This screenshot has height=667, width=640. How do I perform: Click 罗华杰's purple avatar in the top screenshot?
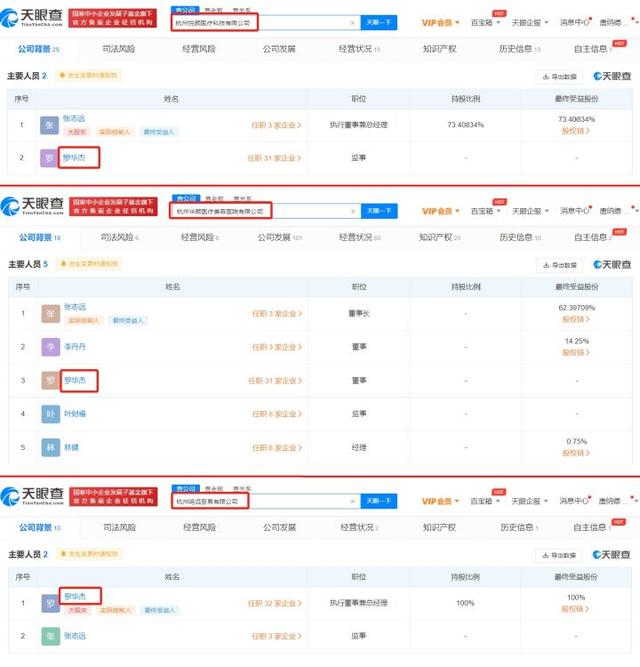(x=49, y=158)
